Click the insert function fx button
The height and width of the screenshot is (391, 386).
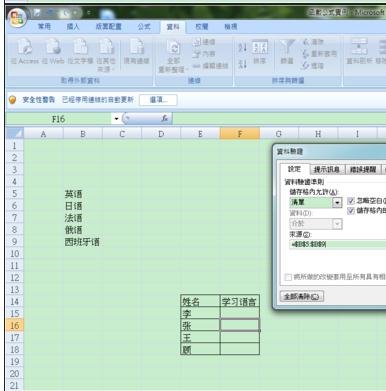pyautogui.click(x=165, y=119)
